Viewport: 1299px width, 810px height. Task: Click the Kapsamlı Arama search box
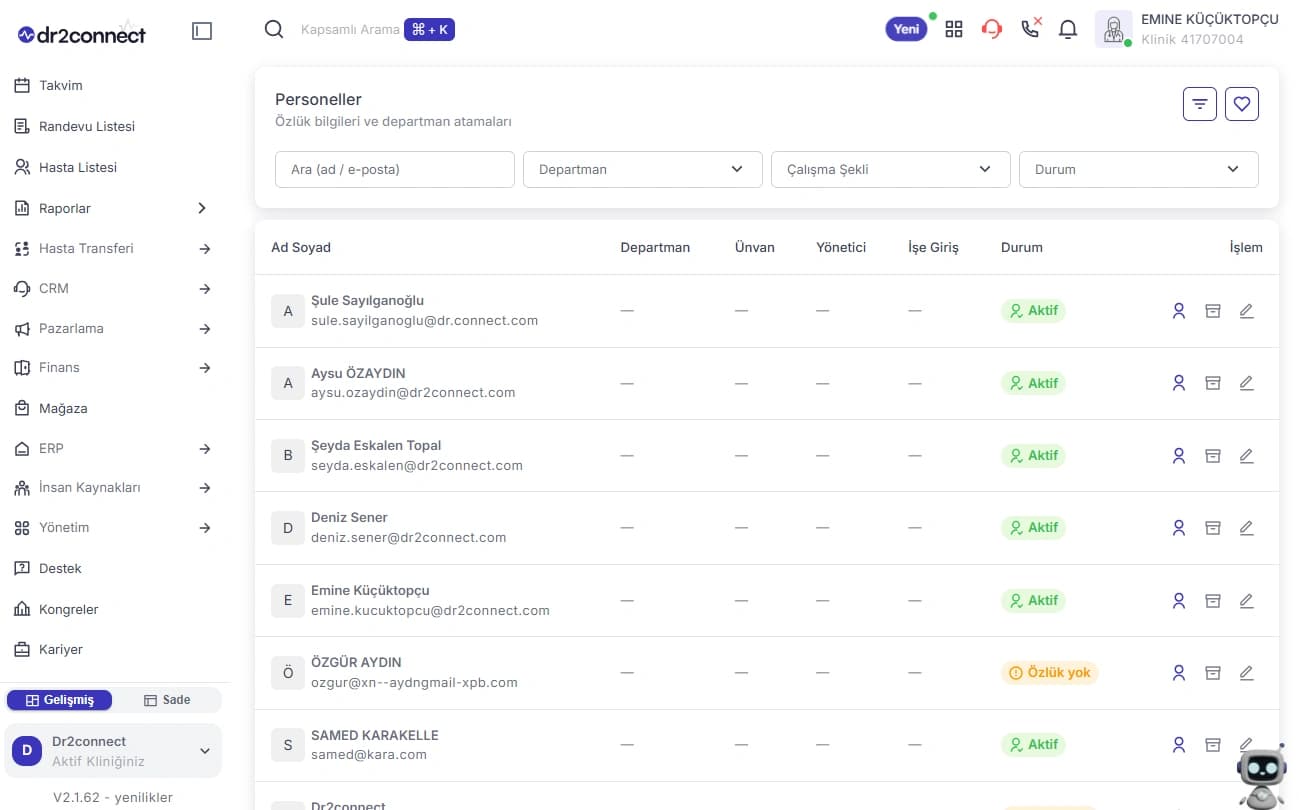tap(350, 30)
